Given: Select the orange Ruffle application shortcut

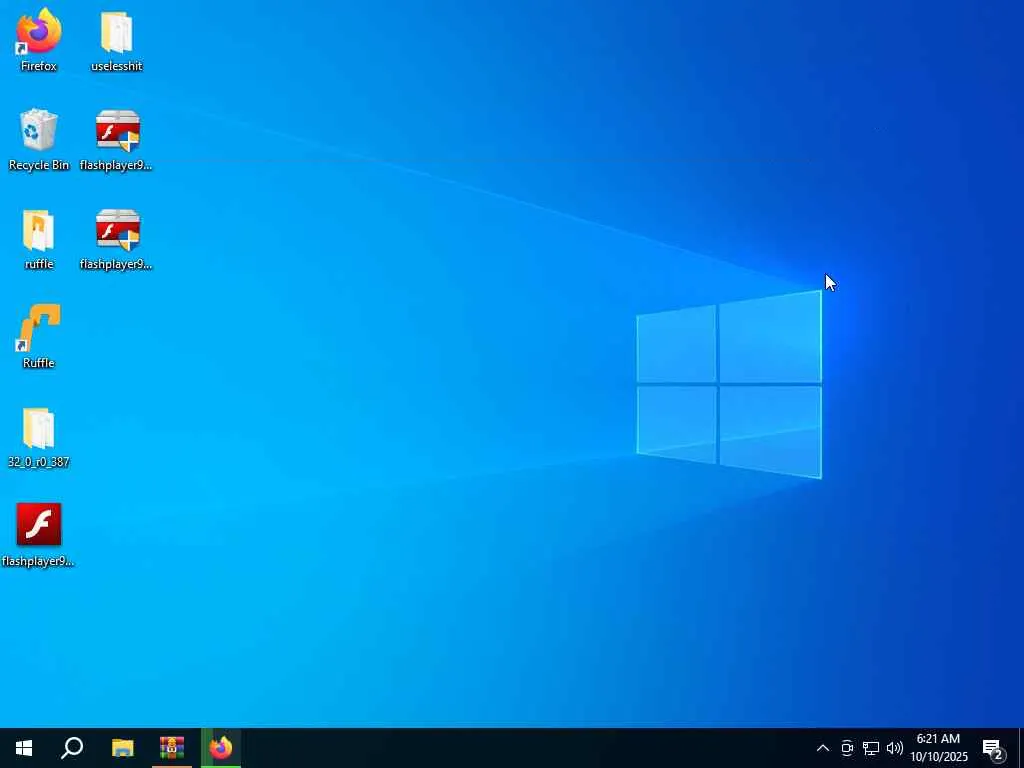Looking at the screenshot, I should click(x=39, y=337).
